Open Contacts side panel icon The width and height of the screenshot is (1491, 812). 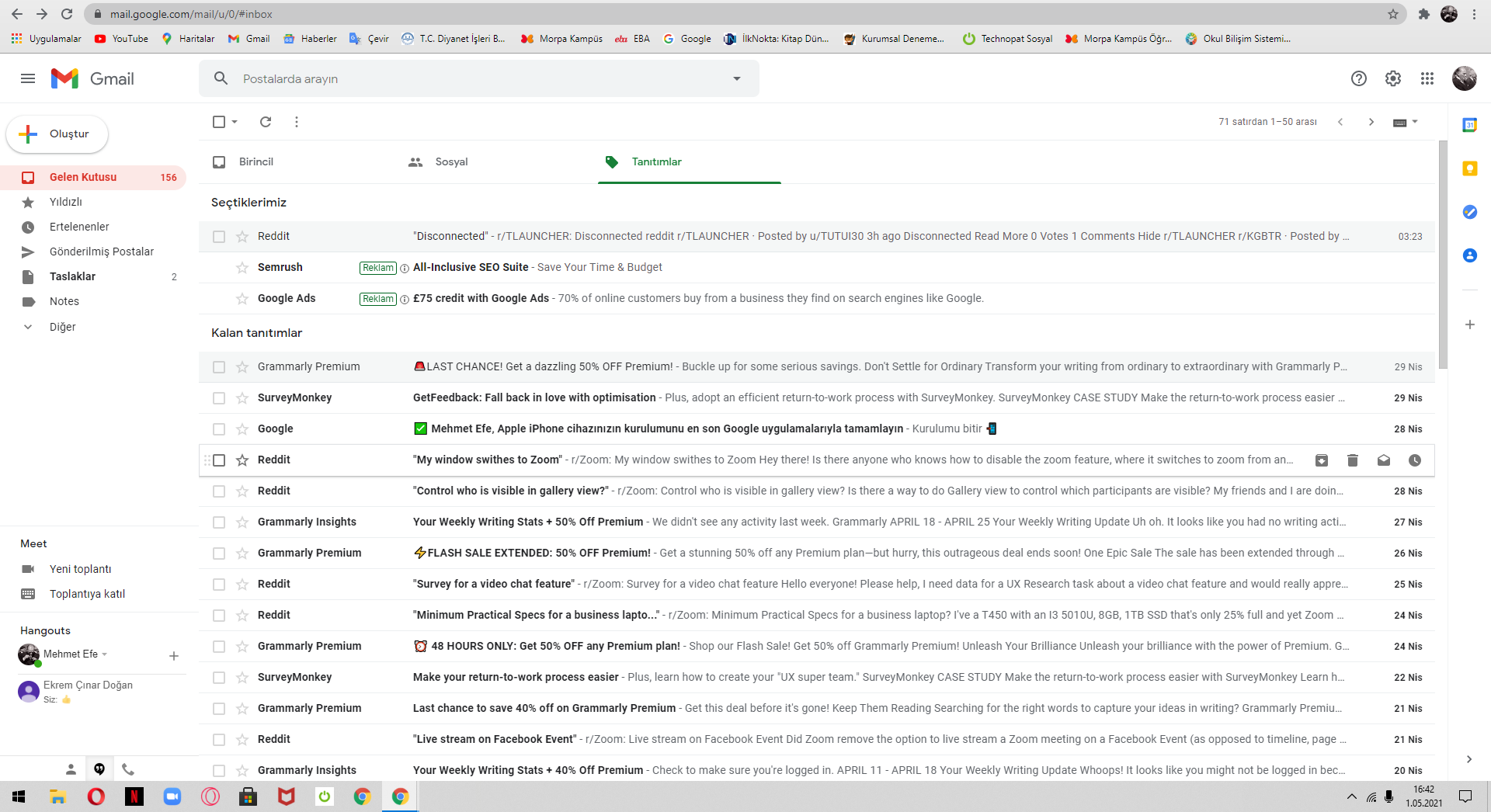coord(1470,255)
